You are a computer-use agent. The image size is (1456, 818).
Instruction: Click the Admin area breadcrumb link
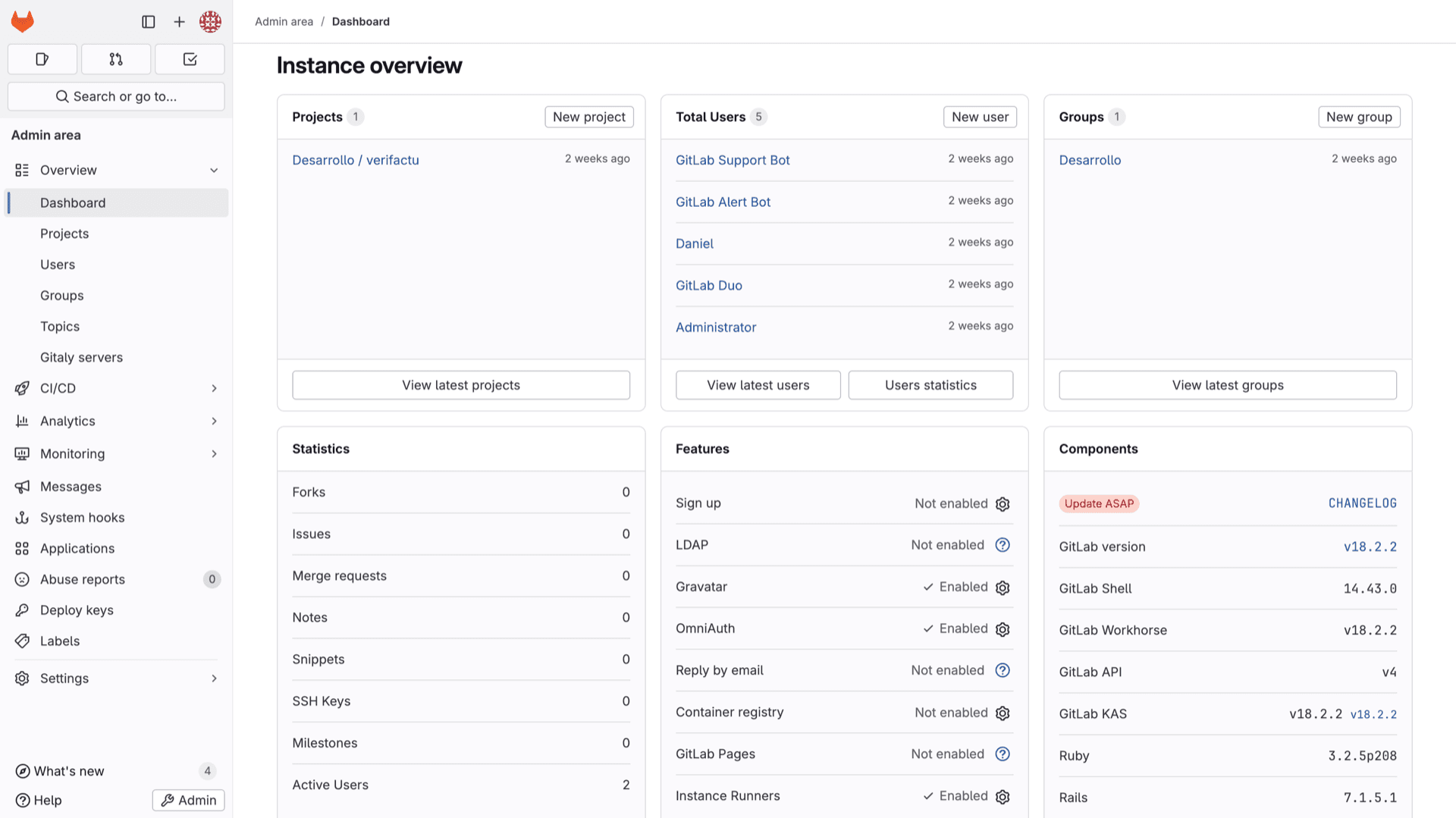click(x=284, y=21)
